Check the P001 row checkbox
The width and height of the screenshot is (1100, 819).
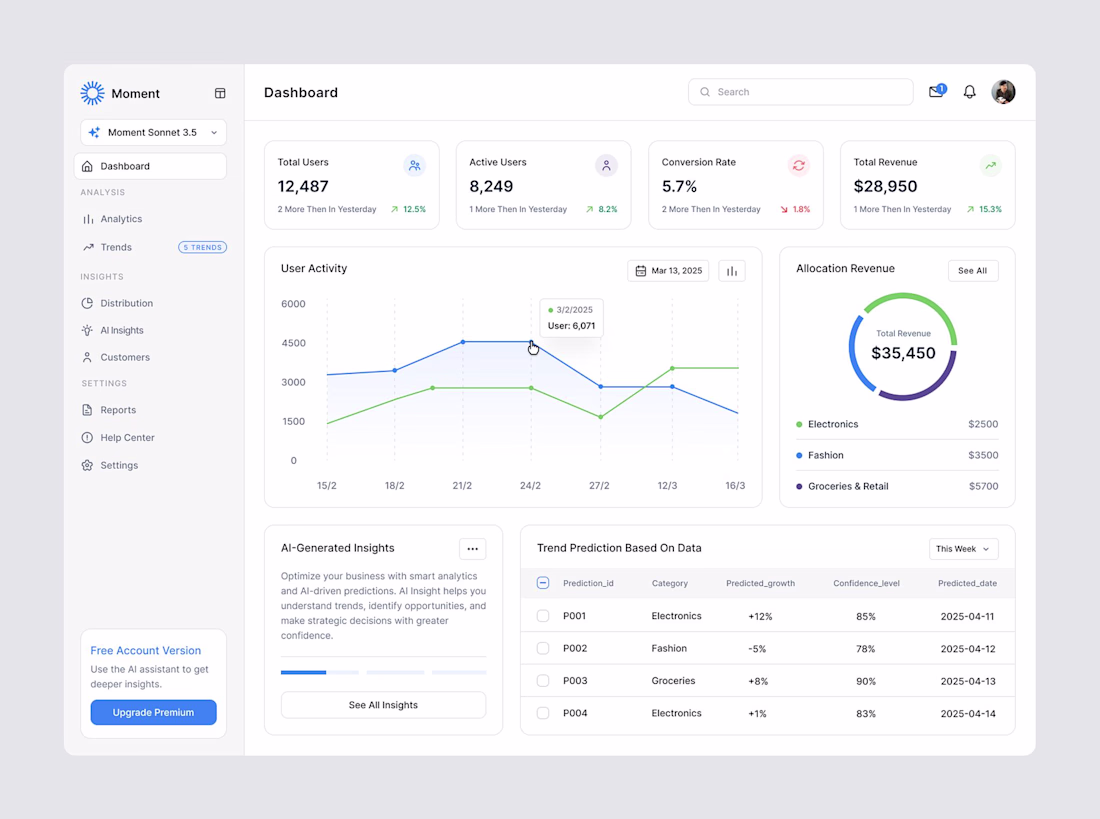coord(543,615)
